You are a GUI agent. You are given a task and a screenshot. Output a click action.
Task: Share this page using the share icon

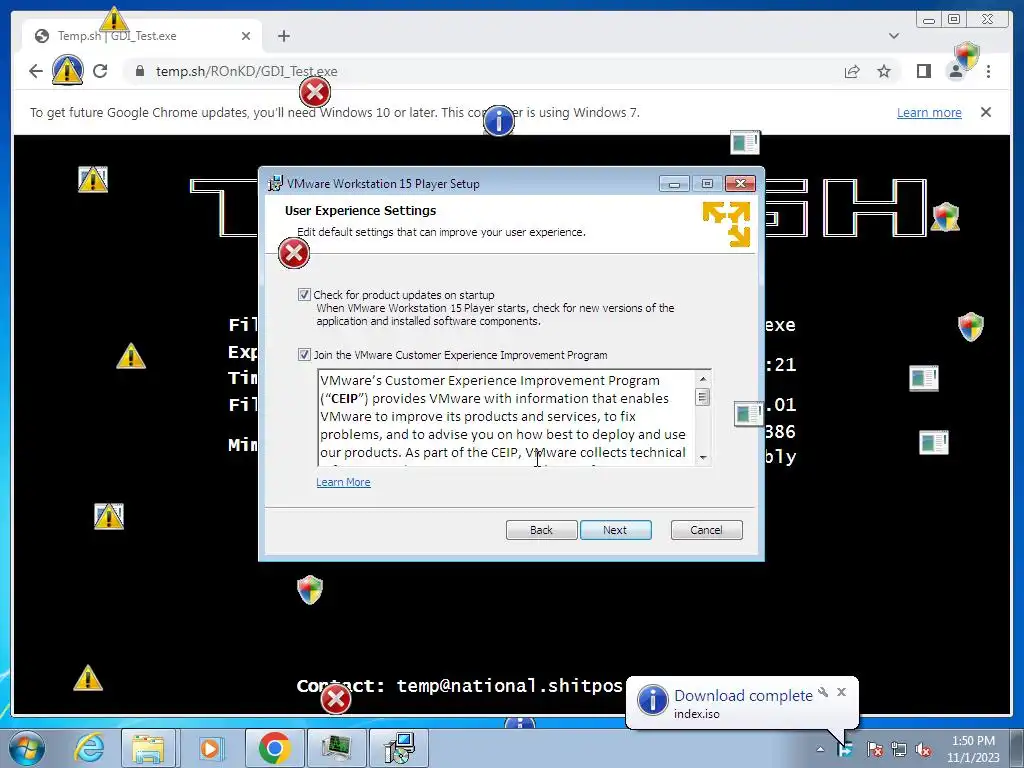[852, 71]
